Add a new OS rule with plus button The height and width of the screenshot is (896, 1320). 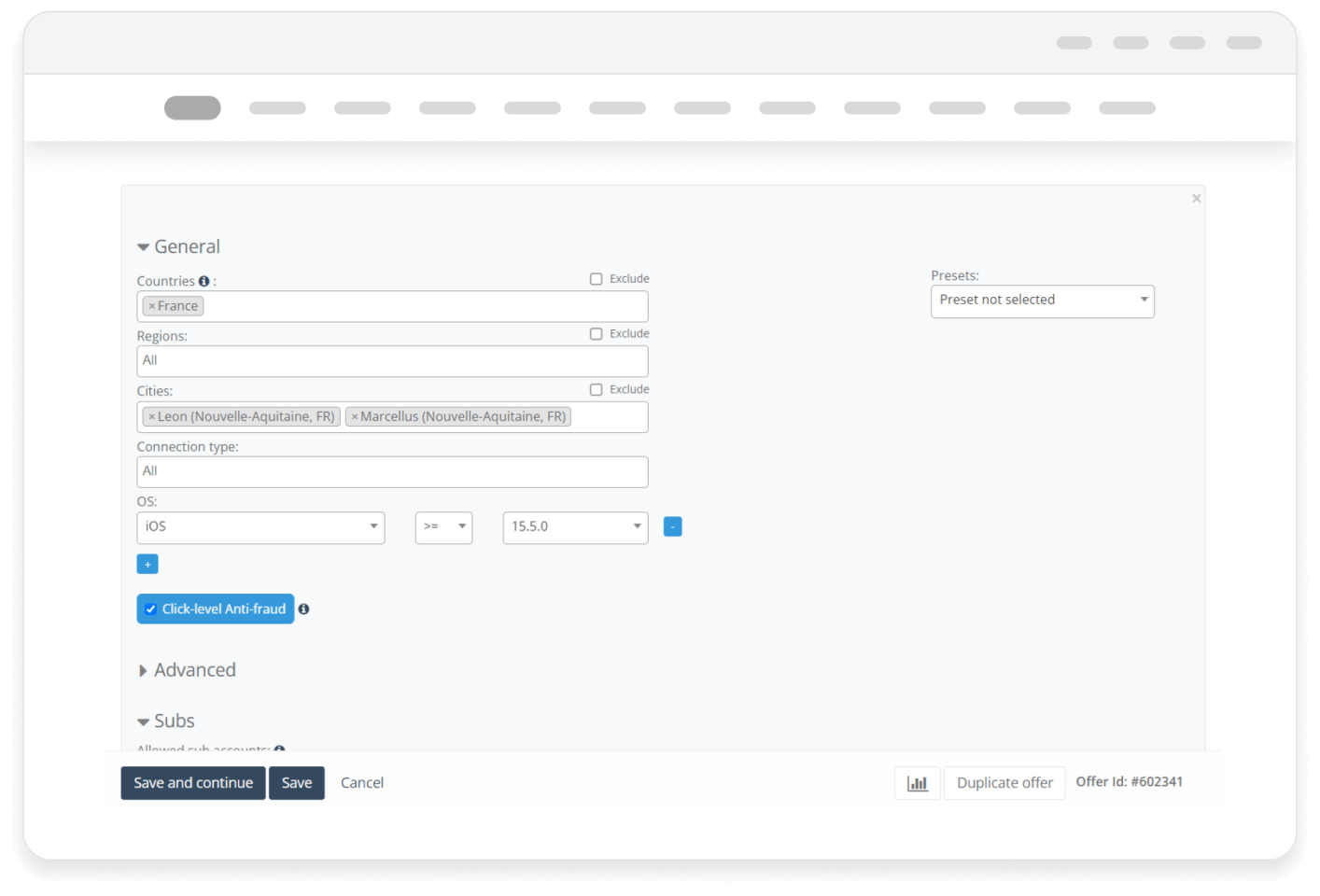[147, 565]
